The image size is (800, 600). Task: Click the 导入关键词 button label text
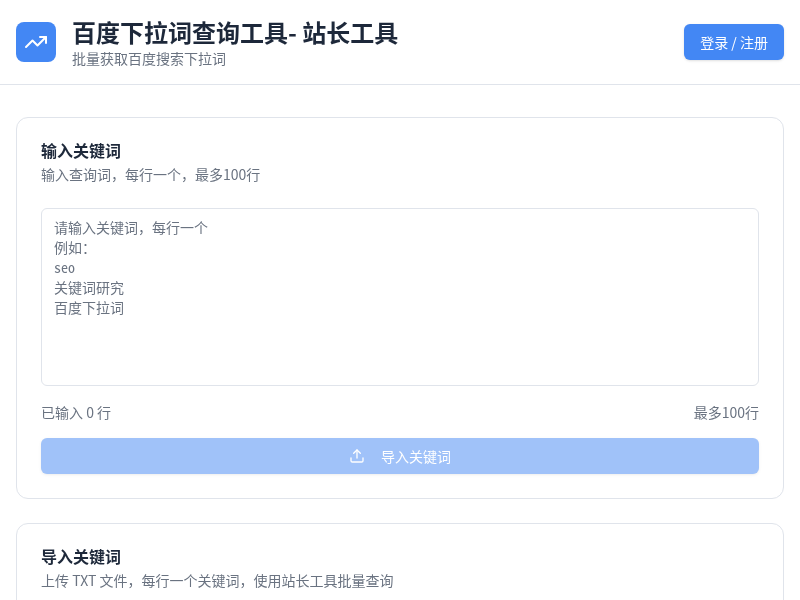[416, 457]
